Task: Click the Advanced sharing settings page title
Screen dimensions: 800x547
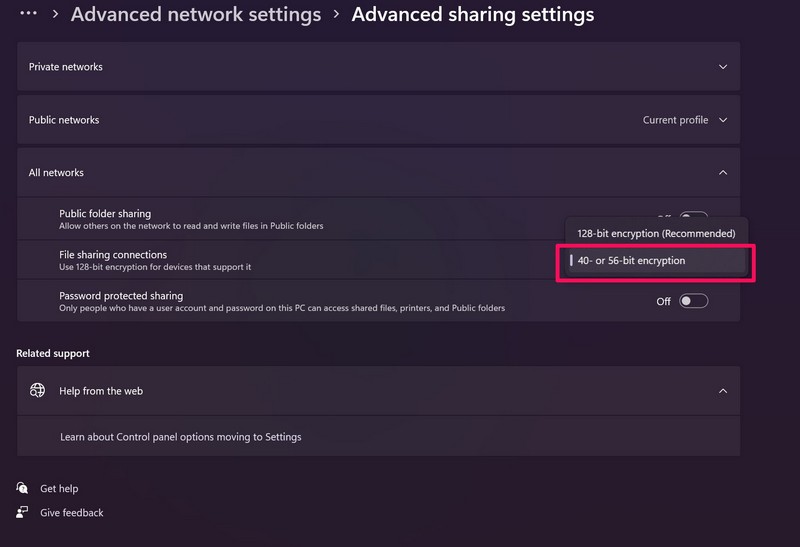Action: [472, 14]
